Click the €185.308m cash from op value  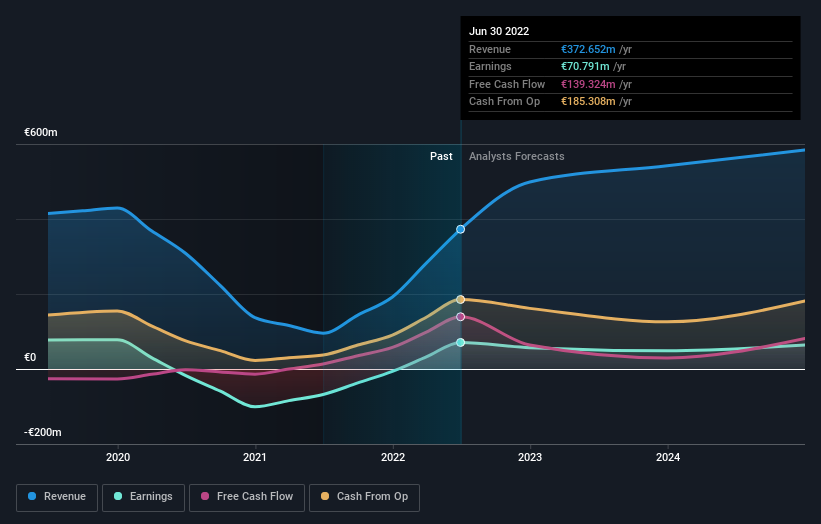(588, 102)
